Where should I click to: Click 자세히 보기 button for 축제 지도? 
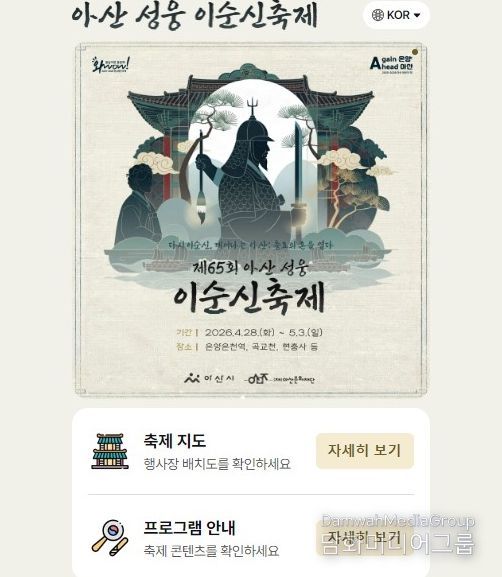pyautogui.click(x=365, y=451)
